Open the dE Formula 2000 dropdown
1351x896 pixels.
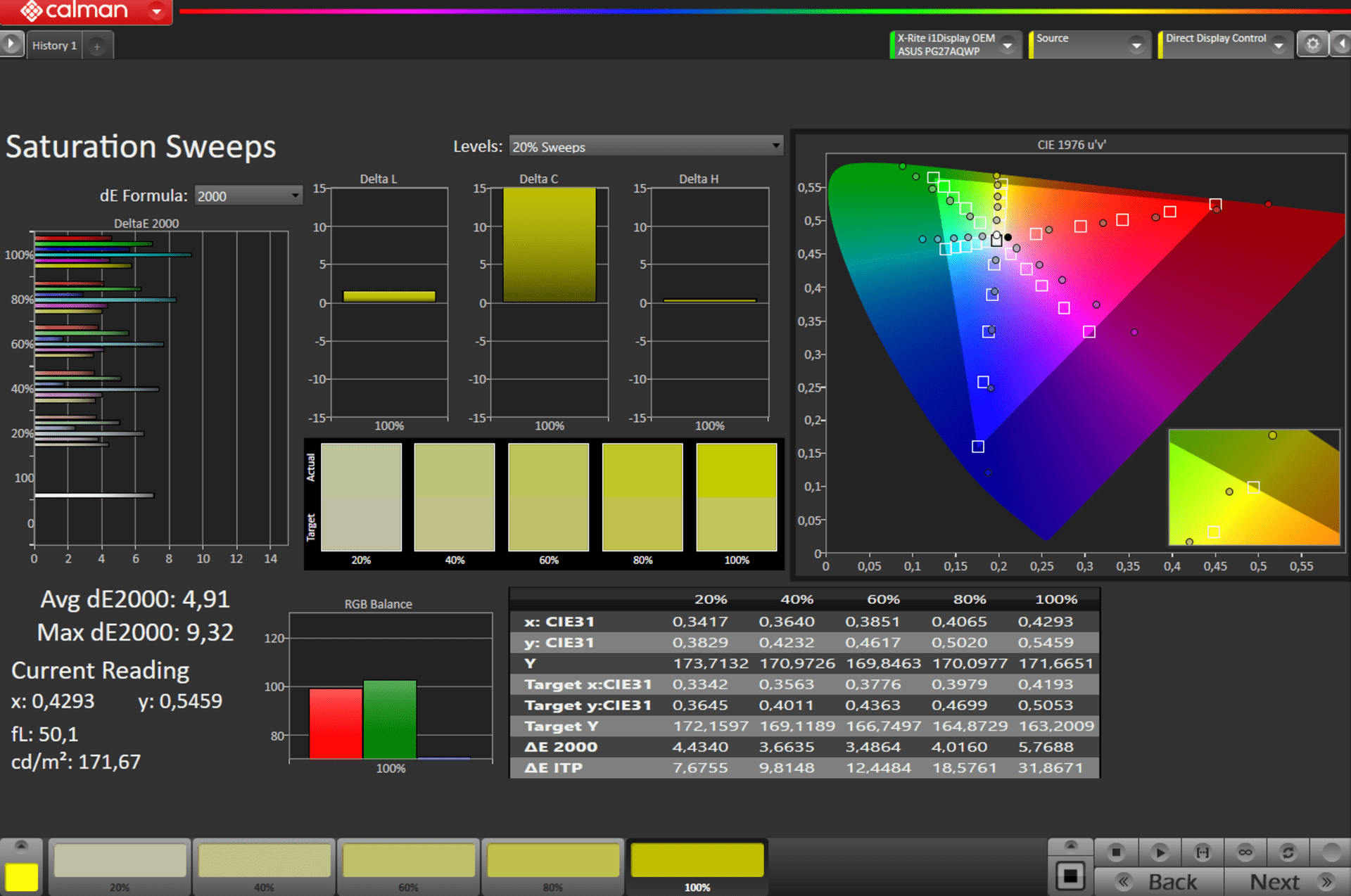[248, 196]
